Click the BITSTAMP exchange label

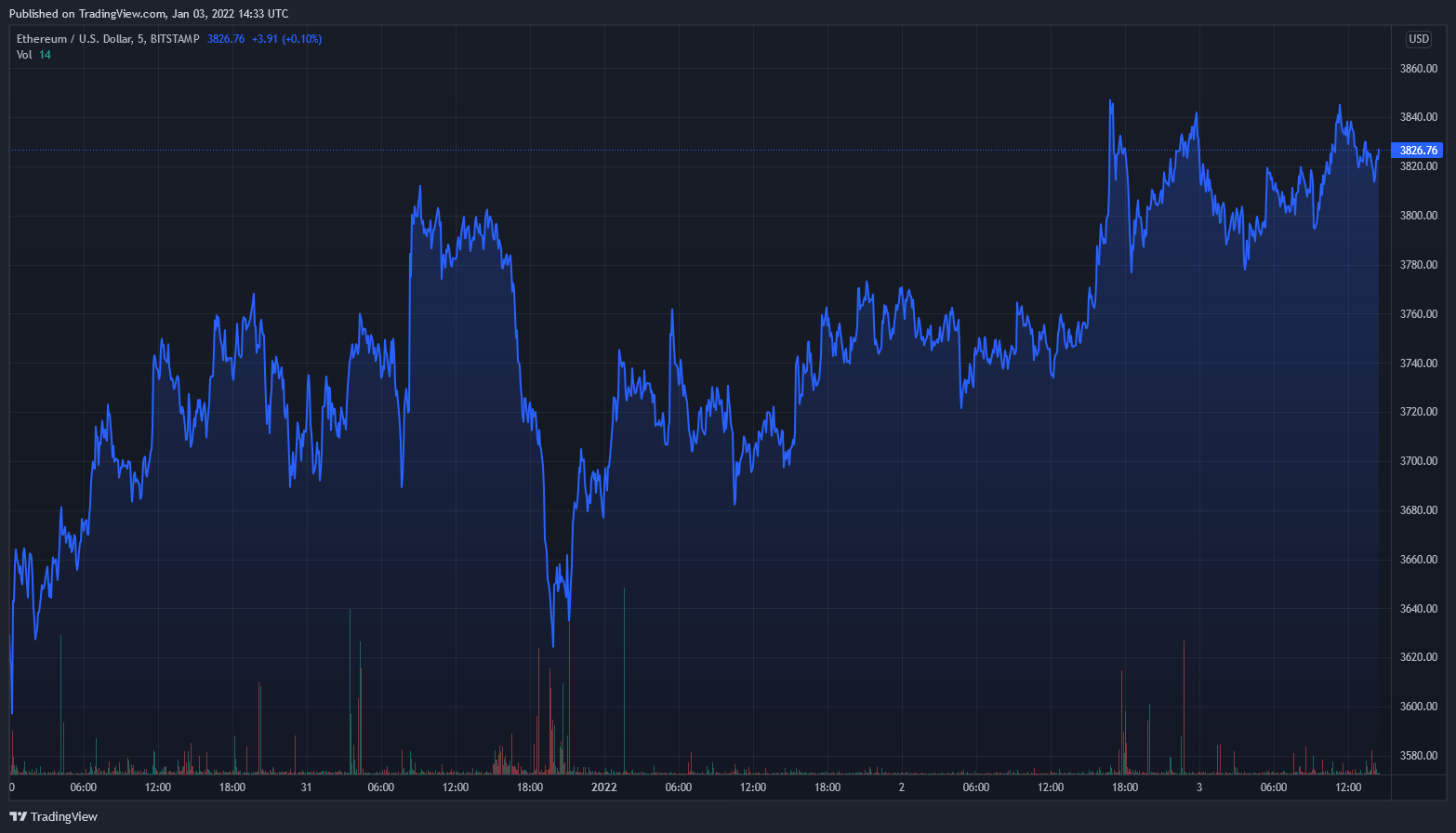click(x=175, y=39)
